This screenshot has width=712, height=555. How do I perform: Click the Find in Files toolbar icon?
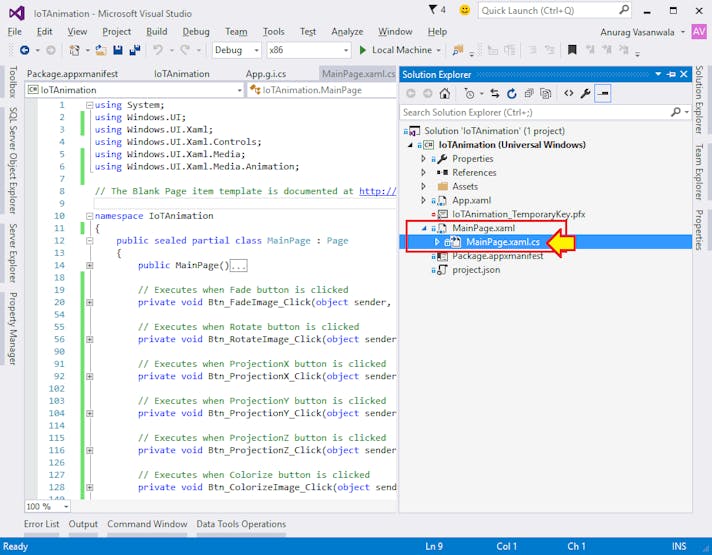tap(458, 50)
